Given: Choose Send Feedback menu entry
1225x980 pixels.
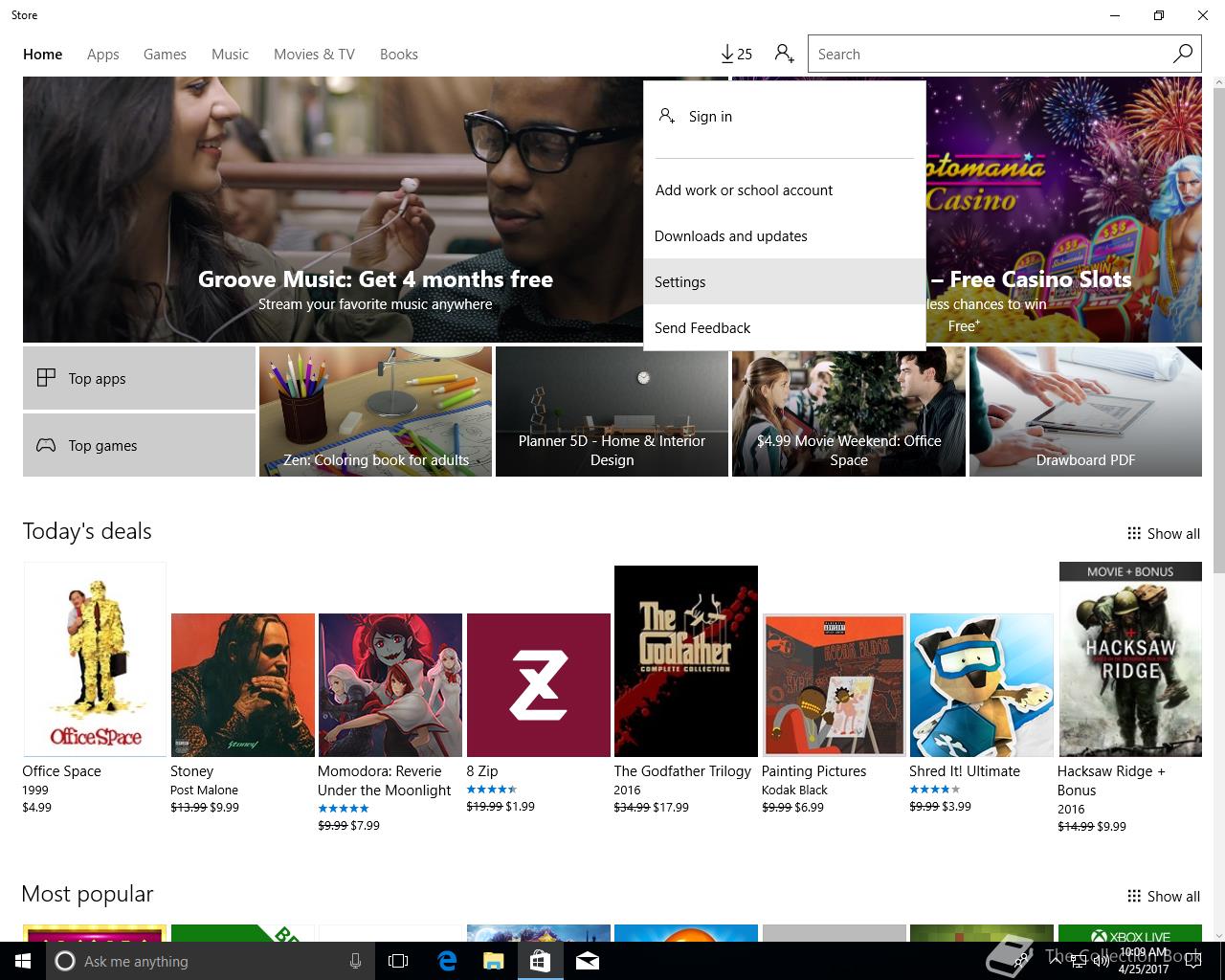Looking at the screenshot, I should point(785,328).
